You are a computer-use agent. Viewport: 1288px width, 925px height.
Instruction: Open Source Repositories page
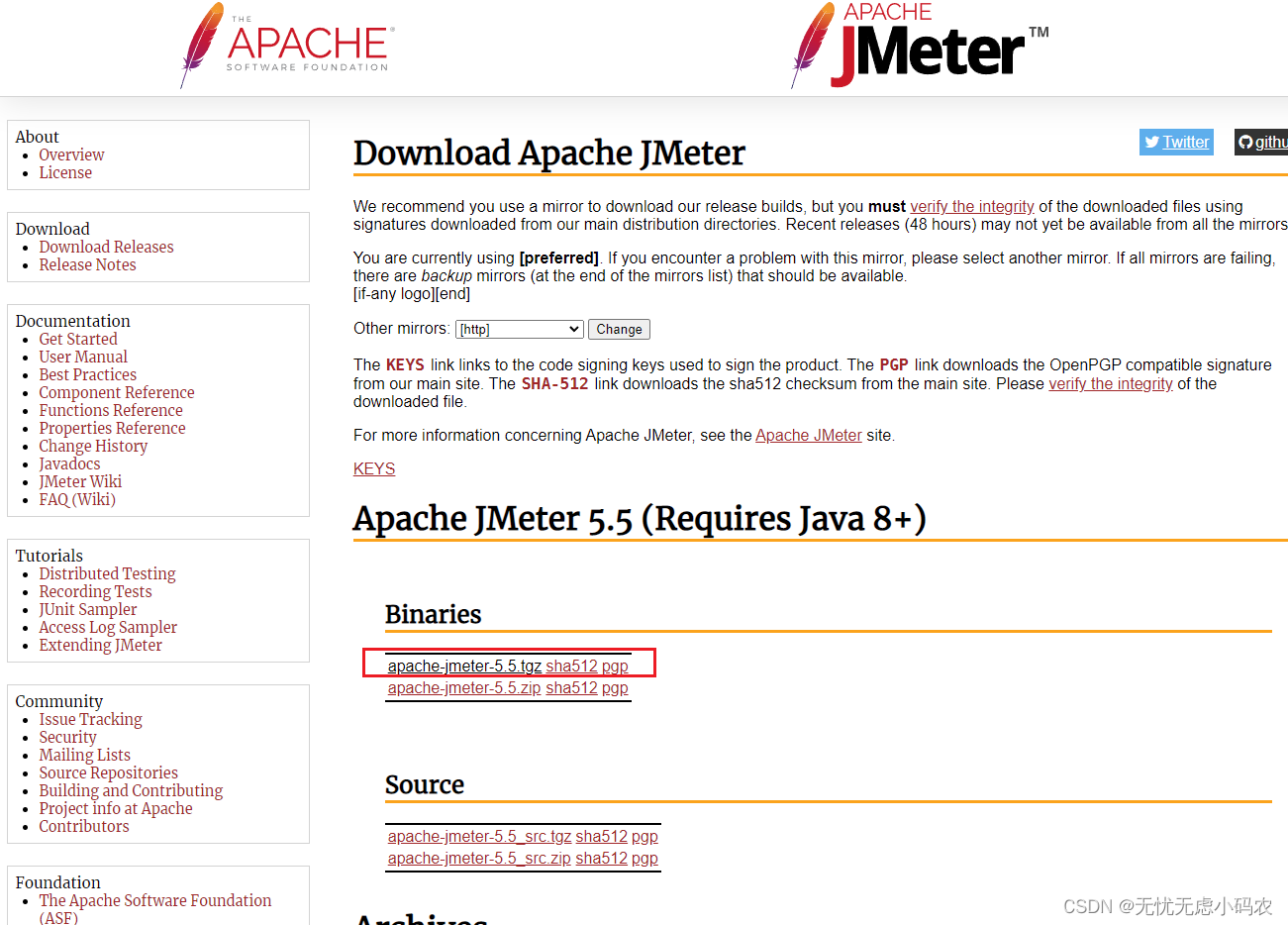108,772
